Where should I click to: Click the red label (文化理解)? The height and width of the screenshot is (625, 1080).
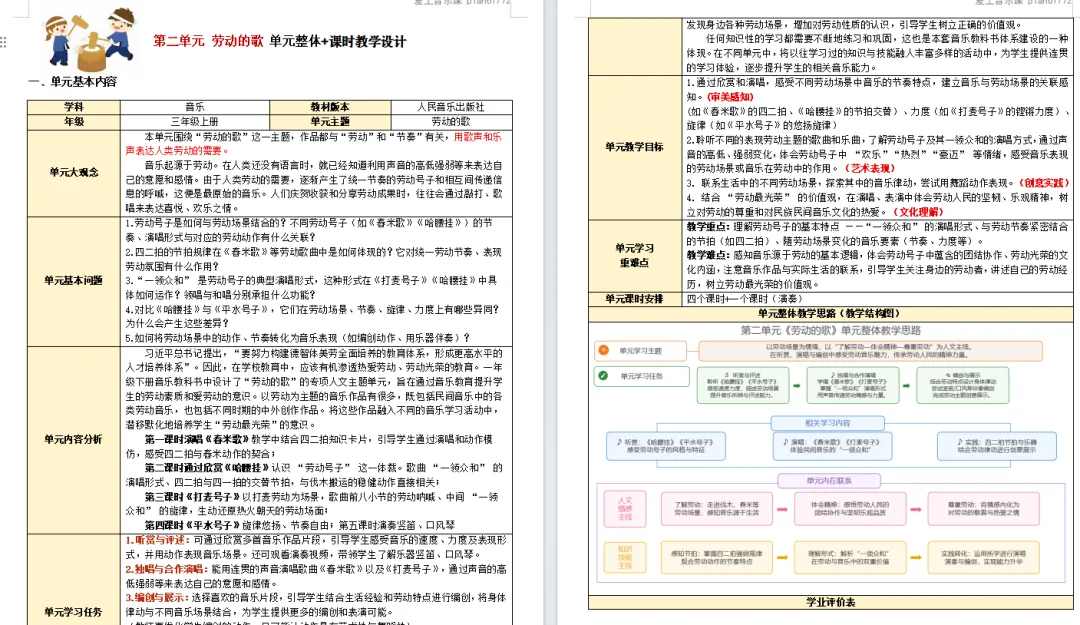click(x=917, y=212)
